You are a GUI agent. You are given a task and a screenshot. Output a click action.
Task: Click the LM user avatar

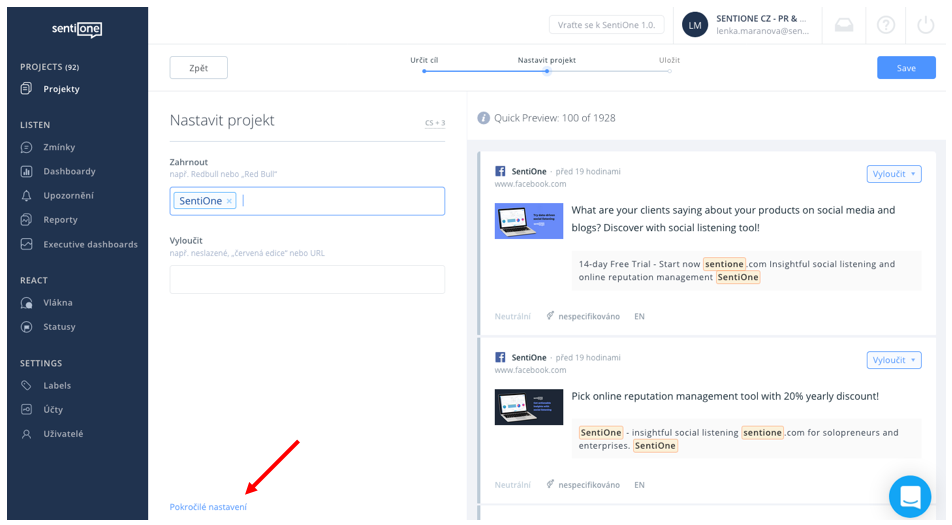tap(695, 25)
